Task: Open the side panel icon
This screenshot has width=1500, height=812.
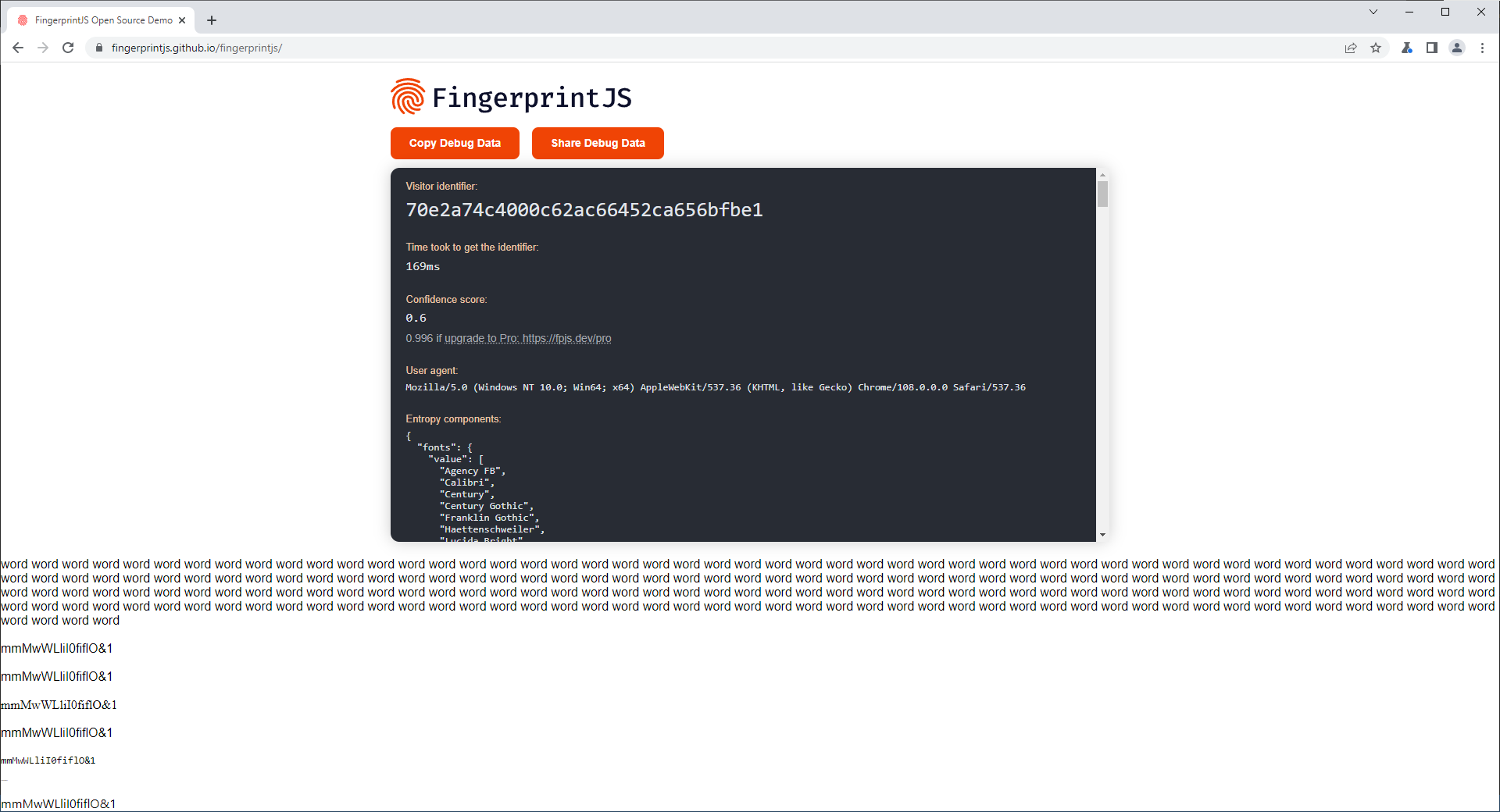Action: tap(1432, 48)
